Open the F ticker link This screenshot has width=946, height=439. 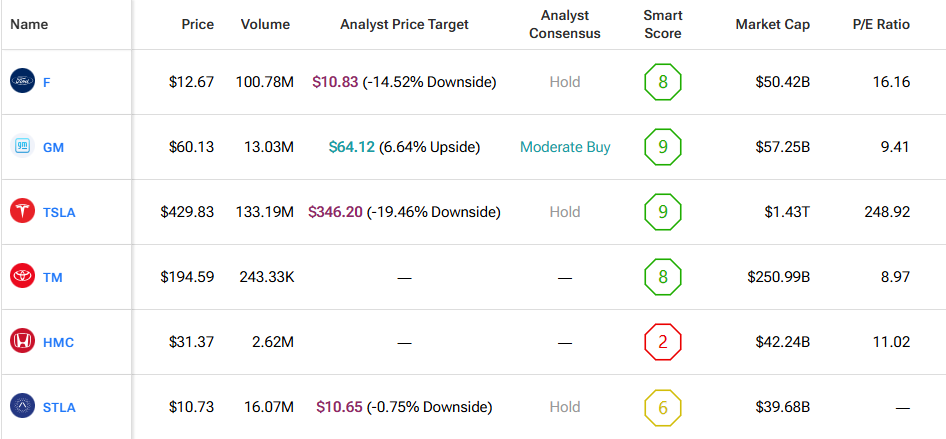tap(47, 82)
